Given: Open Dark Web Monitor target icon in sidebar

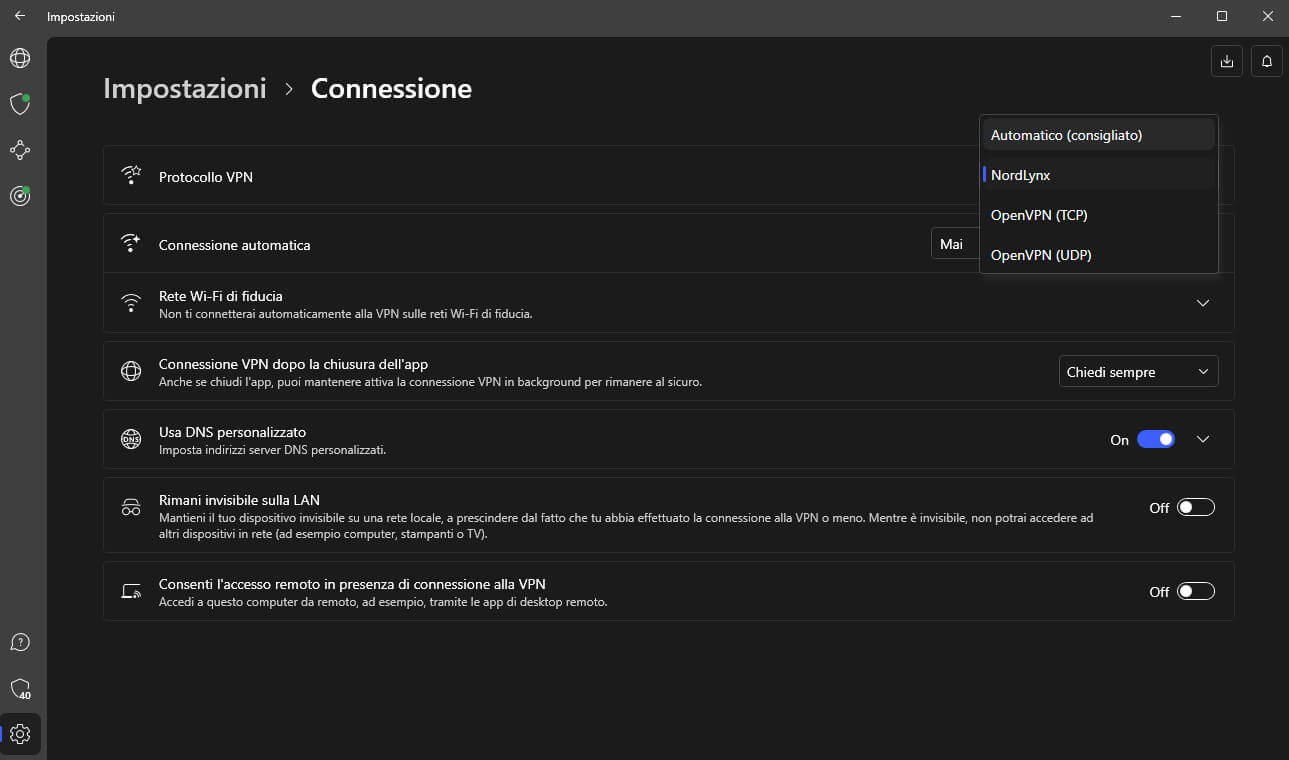Looking at the screenshot, I should tap(20, 196).
